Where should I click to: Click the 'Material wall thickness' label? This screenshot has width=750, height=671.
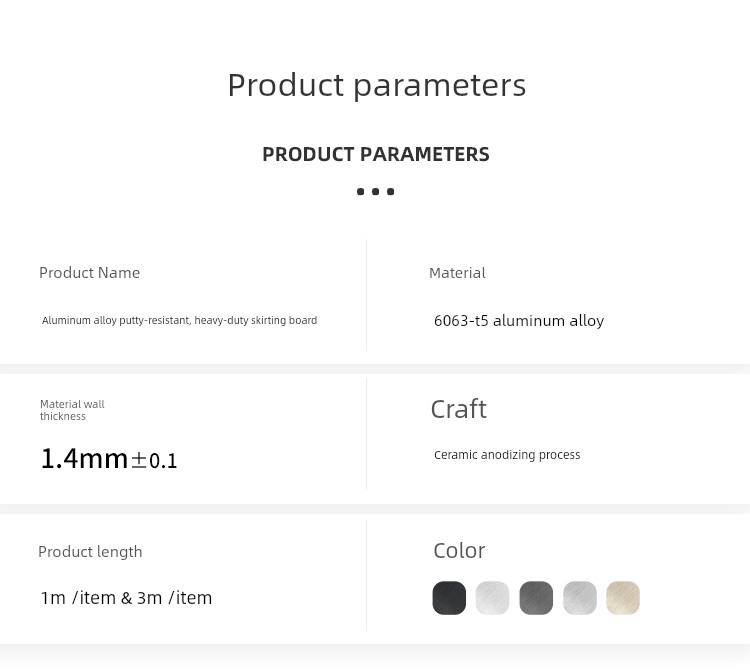click(72, 410)
